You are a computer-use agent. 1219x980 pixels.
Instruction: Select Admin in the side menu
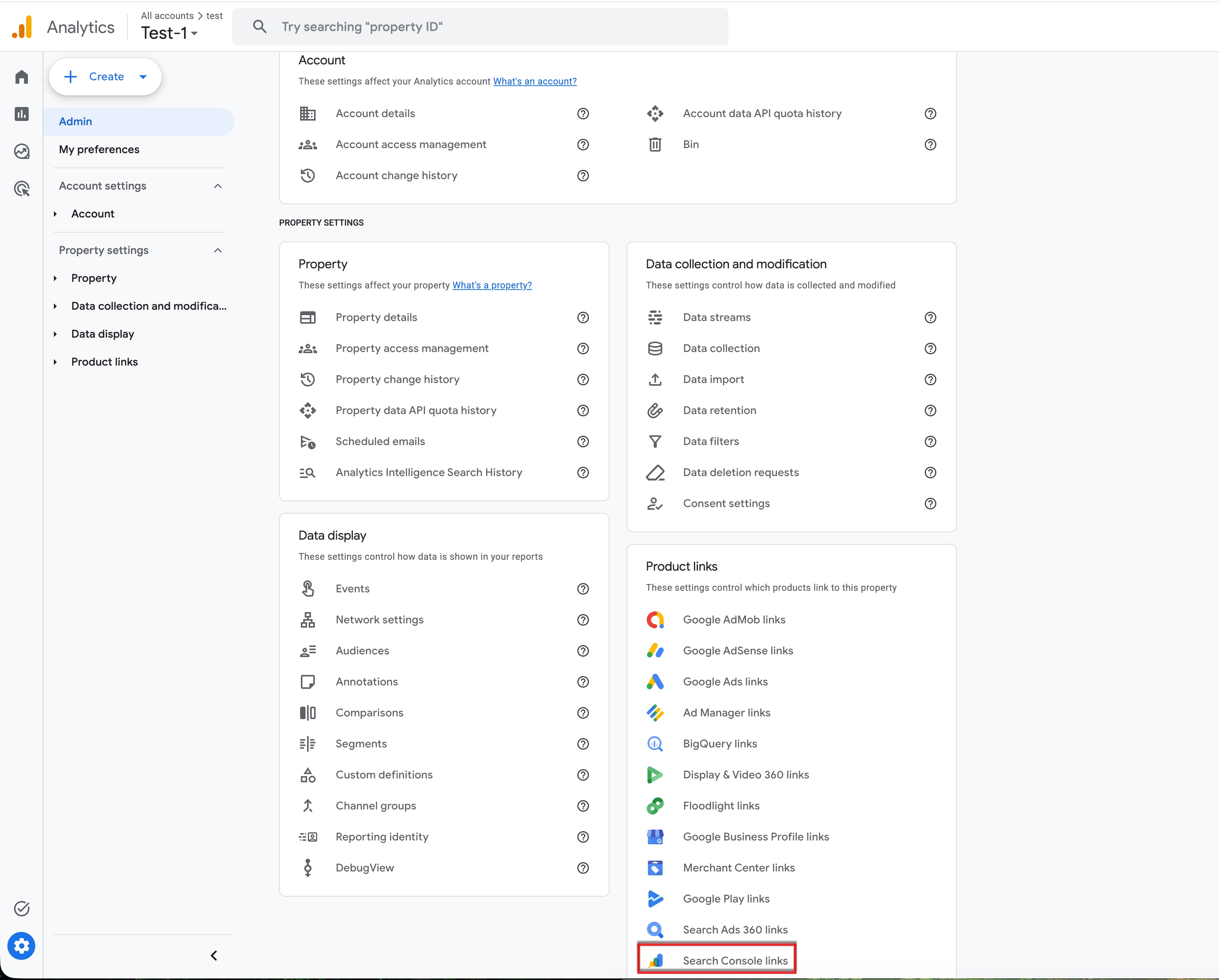pyautogui.click(x=138, y=121)
